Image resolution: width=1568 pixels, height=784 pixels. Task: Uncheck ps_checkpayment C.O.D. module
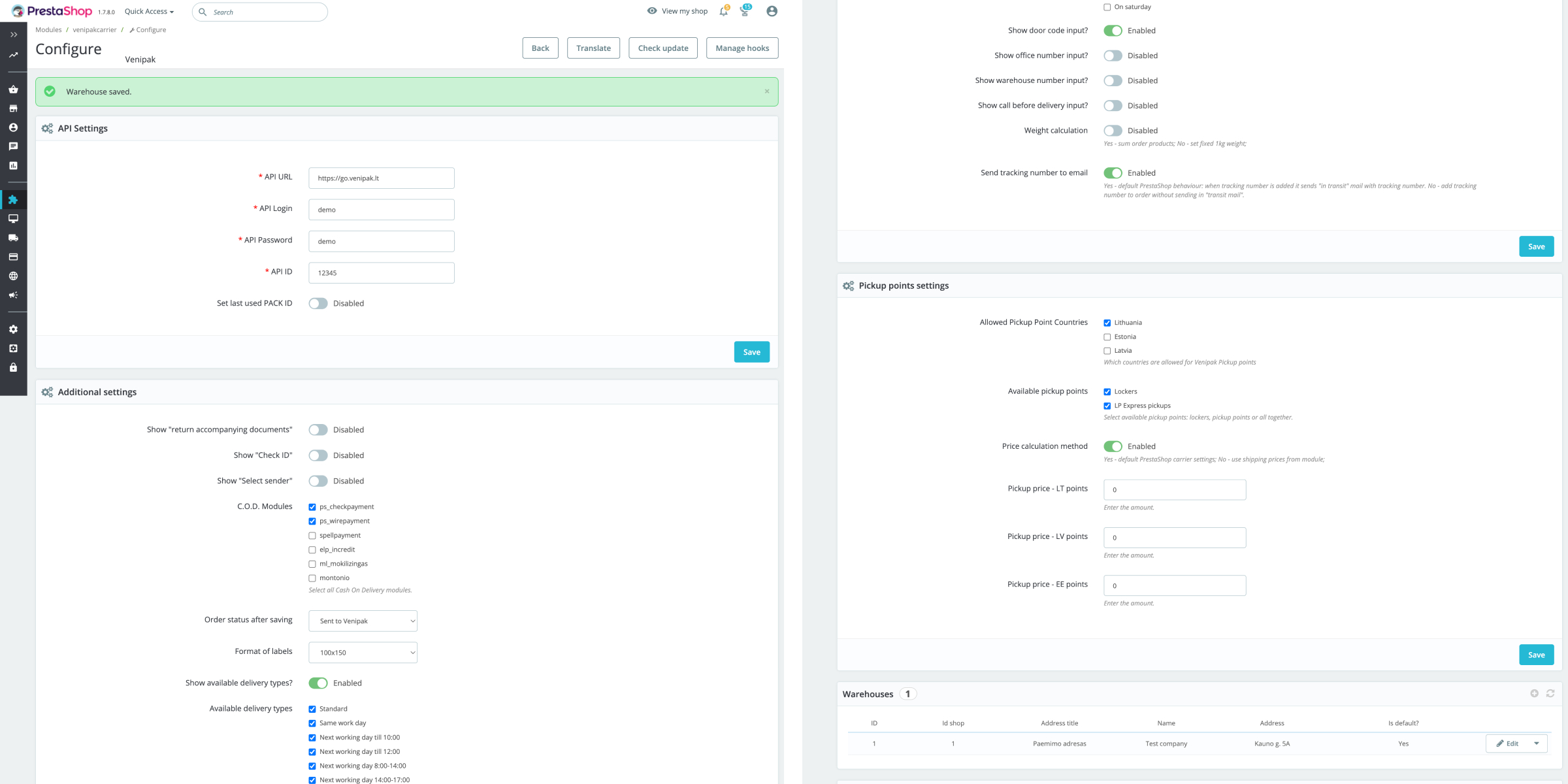coord(312,507)
